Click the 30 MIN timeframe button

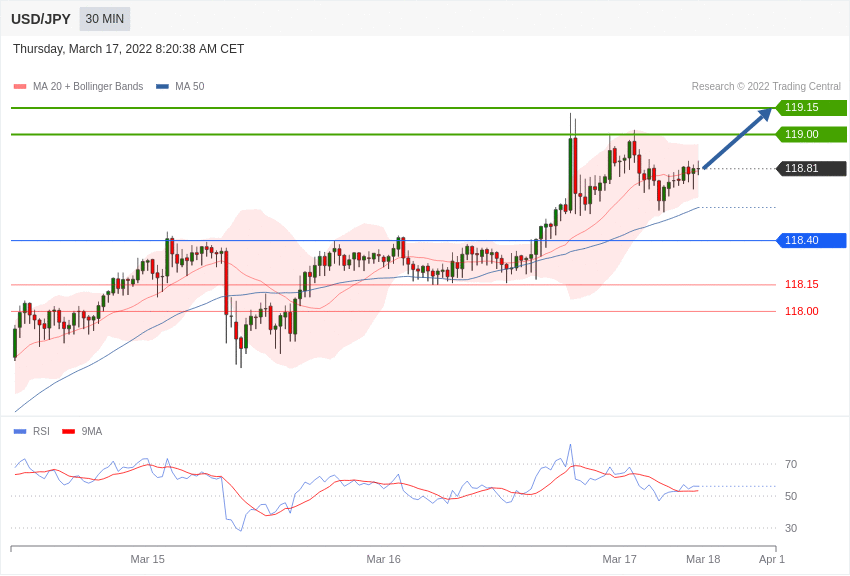tap(105, 19)
